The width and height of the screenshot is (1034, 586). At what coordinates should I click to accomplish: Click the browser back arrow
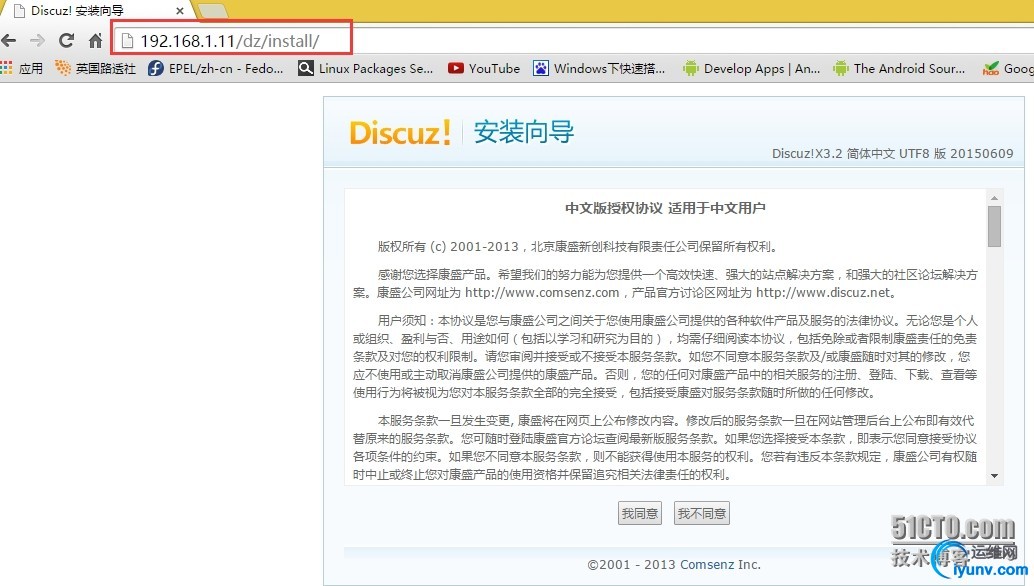[9, 41]
